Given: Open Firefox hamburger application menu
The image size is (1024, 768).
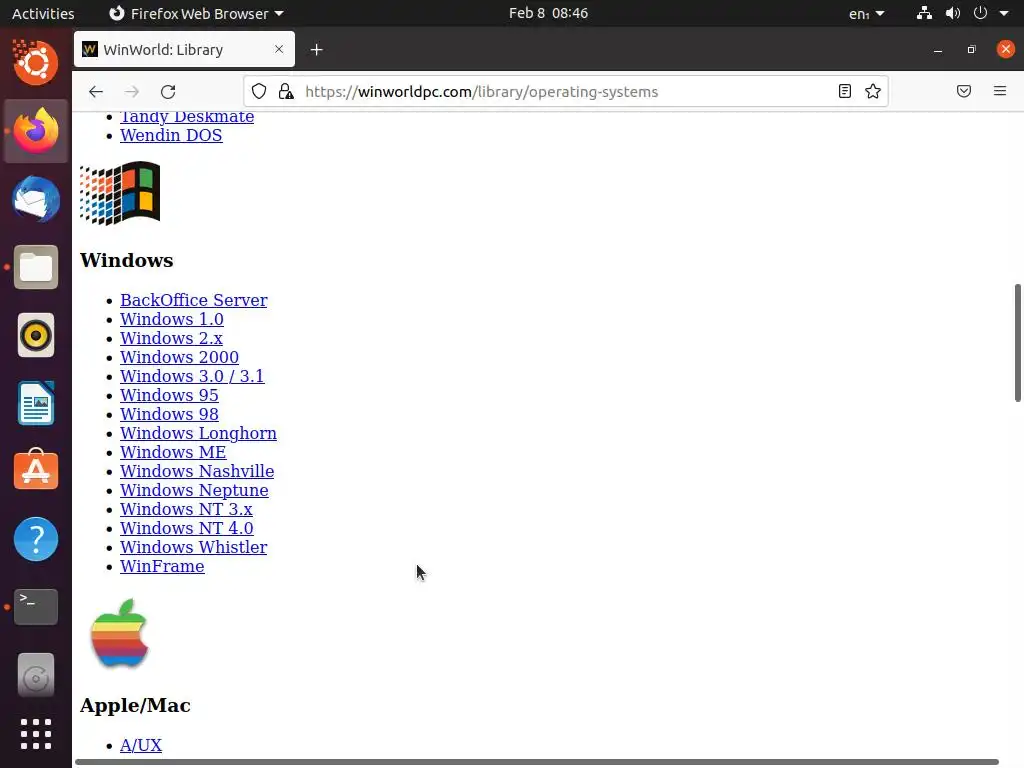Looking at the screenshot, I should tap(1000, 91).
